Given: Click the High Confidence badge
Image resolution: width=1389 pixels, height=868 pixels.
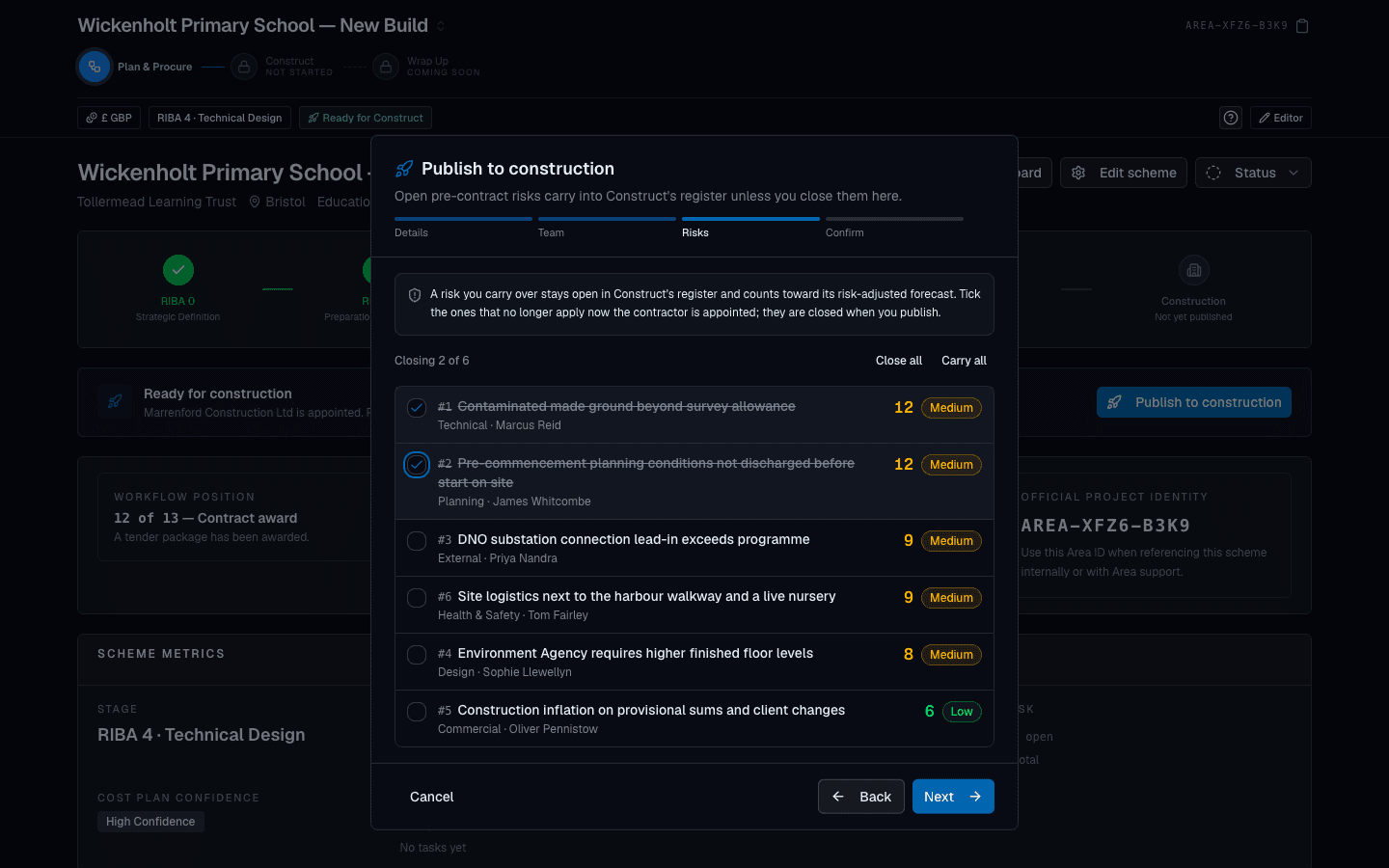Looking at the screenshot, I should 150,822.
